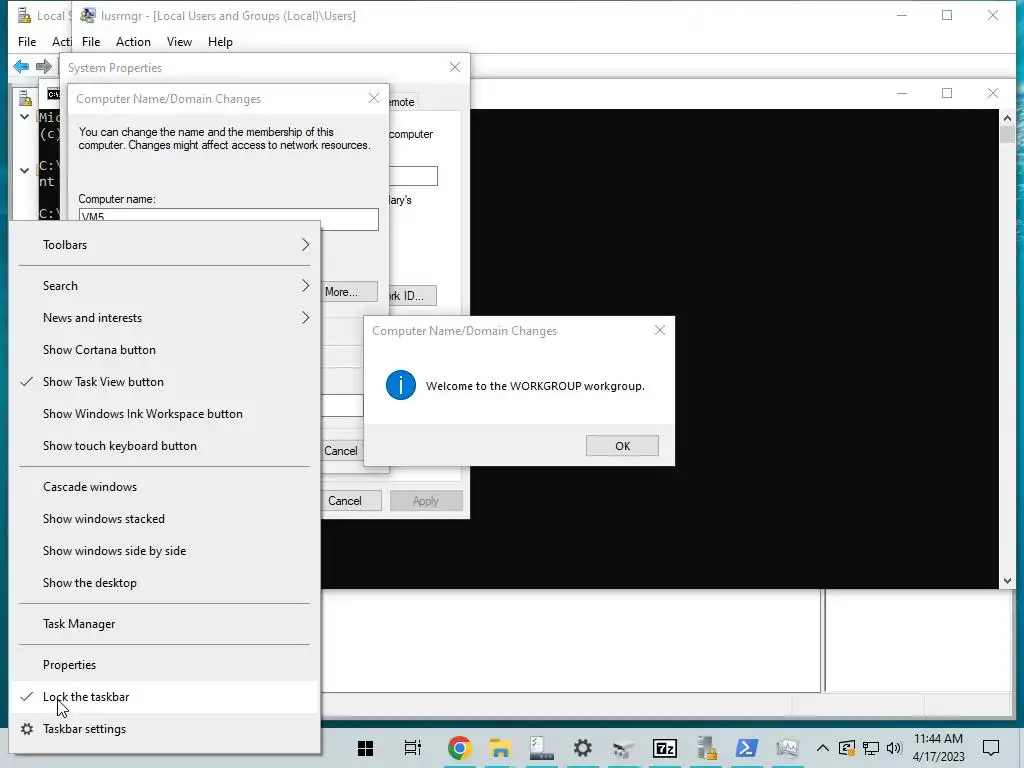Select Cascade windows

click(x=165, y=487)
